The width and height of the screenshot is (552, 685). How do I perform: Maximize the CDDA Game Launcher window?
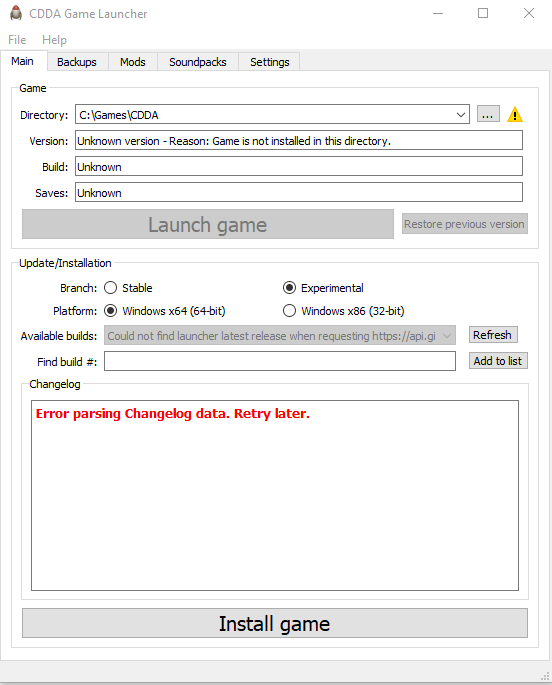coord(483,14)
